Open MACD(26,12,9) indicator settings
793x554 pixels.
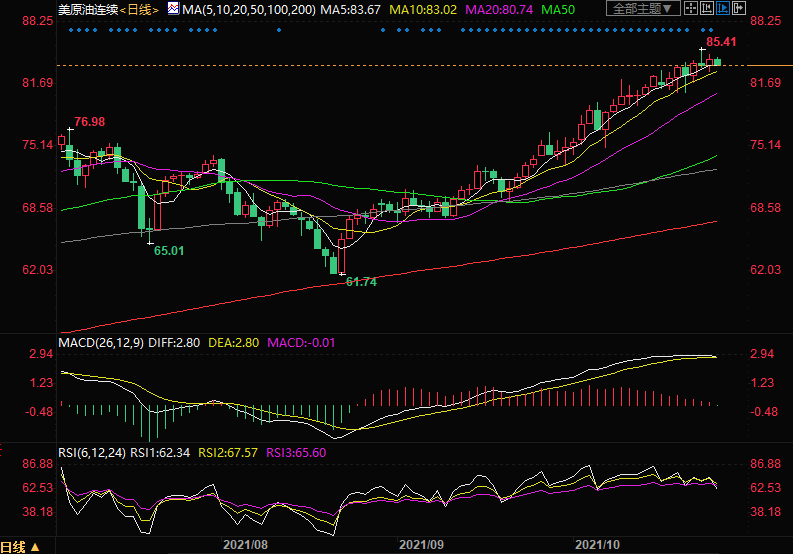pos(100,342)
